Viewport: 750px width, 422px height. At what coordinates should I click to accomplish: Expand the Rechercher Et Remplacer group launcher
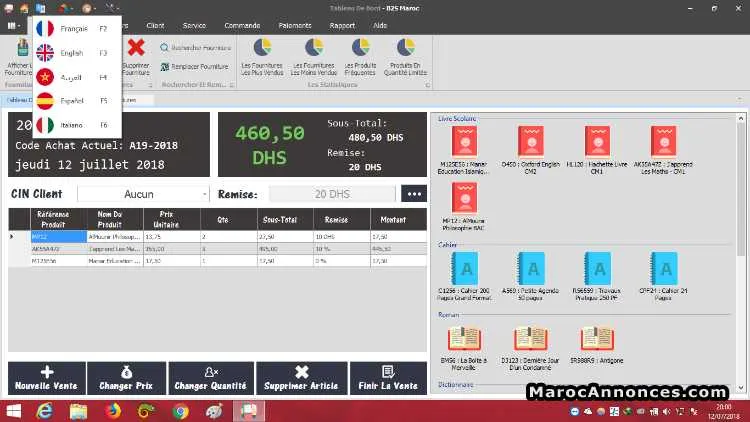tap(232, 85)
